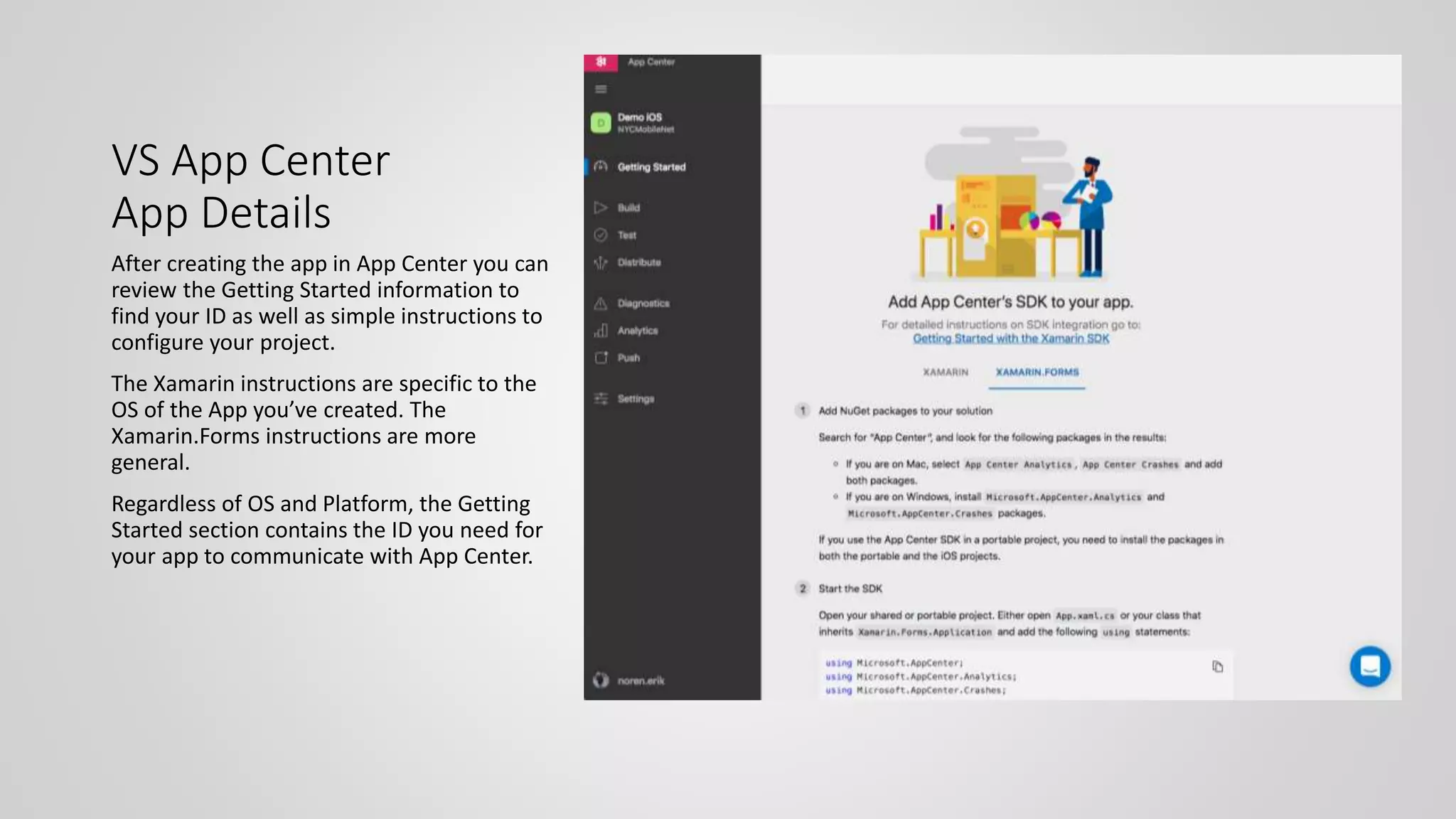1456x819 pixels.
Task: Open the Build menu label
Action: click(628, 208)
